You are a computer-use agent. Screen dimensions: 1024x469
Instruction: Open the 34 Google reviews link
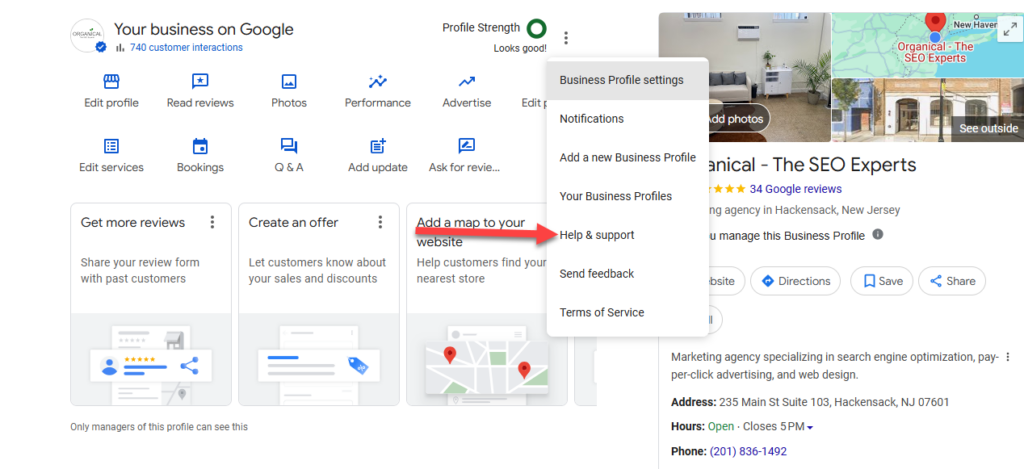pos(795,189)
